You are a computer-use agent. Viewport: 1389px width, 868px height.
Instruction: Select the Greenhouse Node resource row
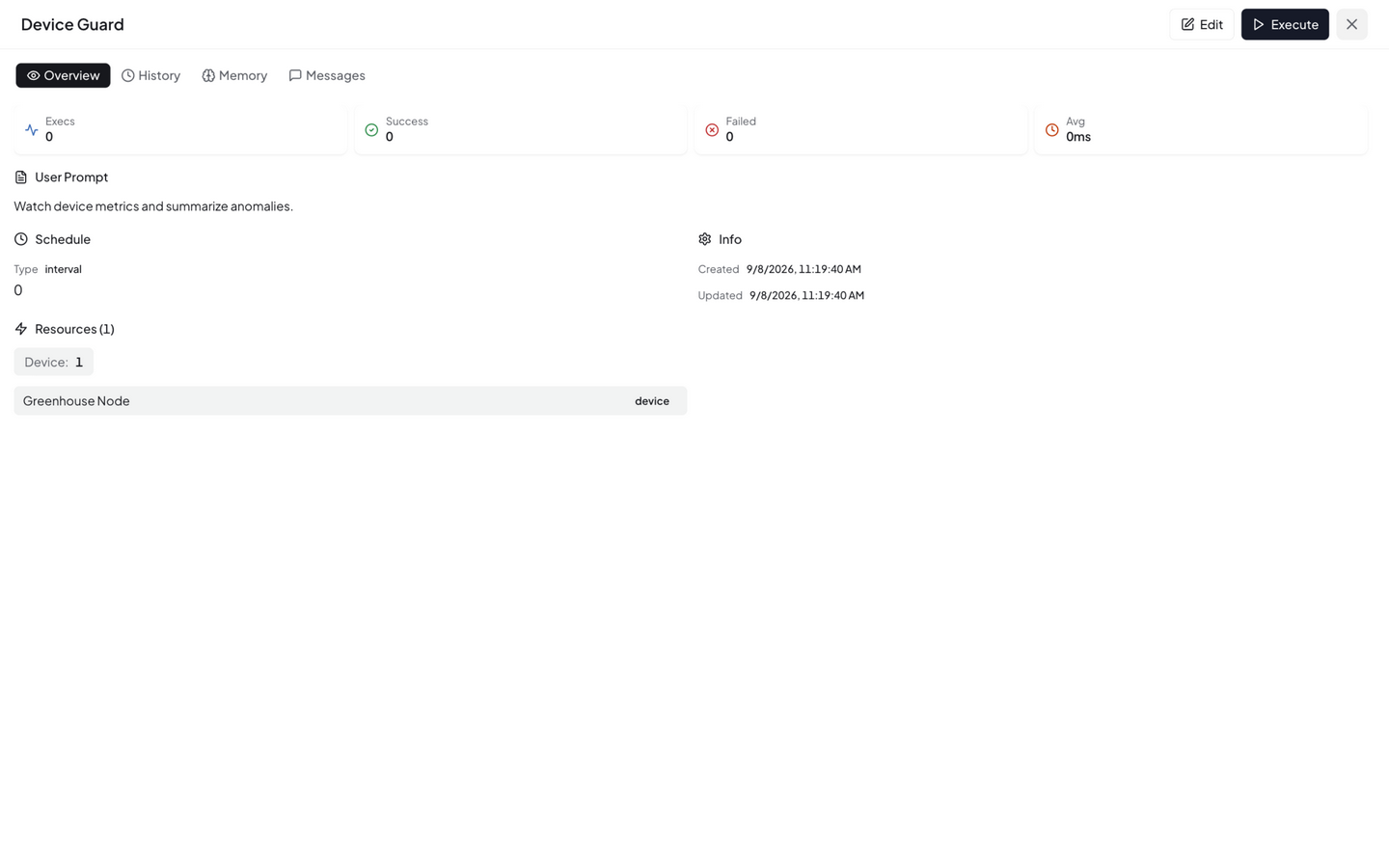coord(350,401)
